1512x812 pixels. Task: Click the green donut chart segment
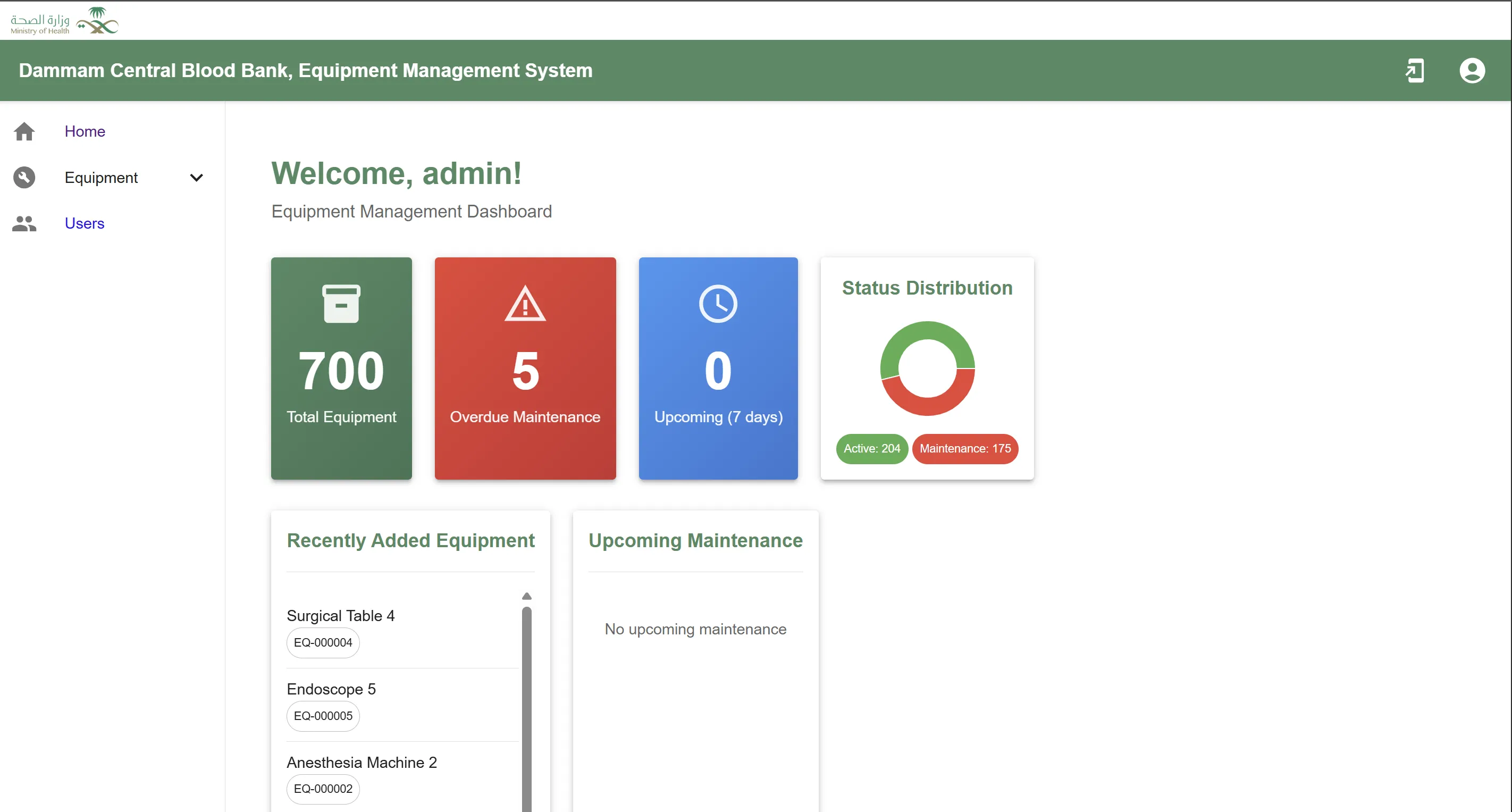pos(927,330)
